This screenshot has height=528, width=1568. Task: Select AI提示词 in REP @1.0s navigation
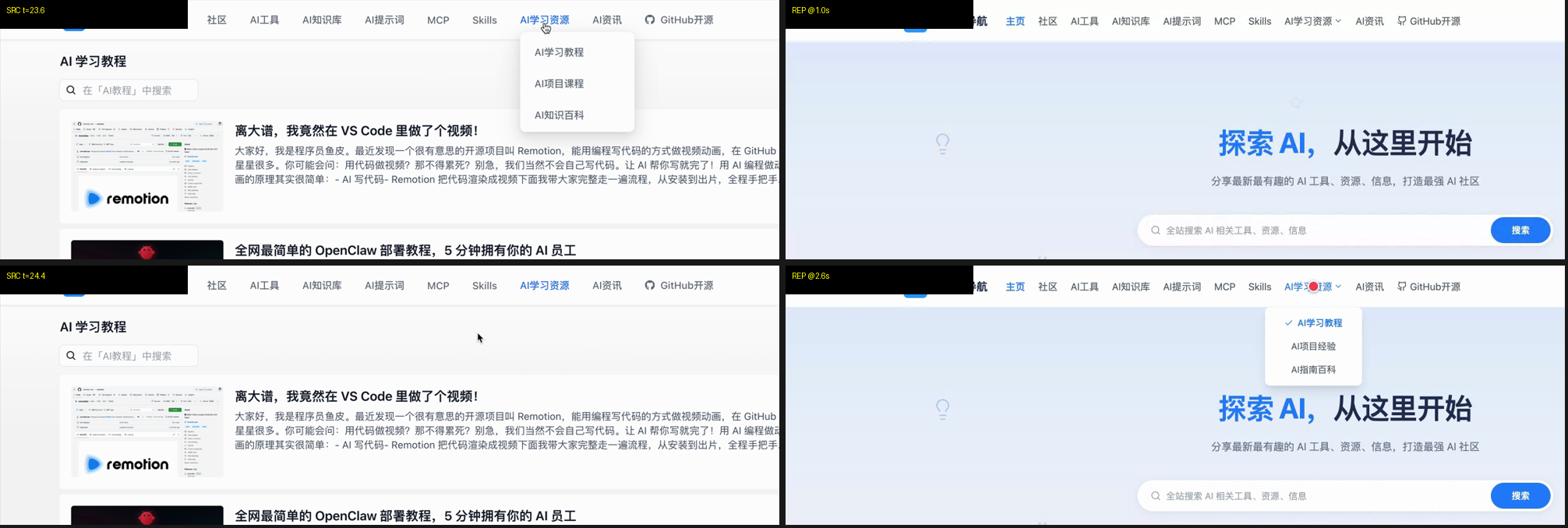click(1182, 22)
